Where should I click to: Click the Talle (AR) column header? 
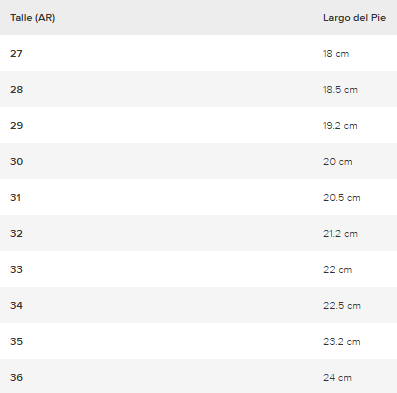tap(32, 18)
